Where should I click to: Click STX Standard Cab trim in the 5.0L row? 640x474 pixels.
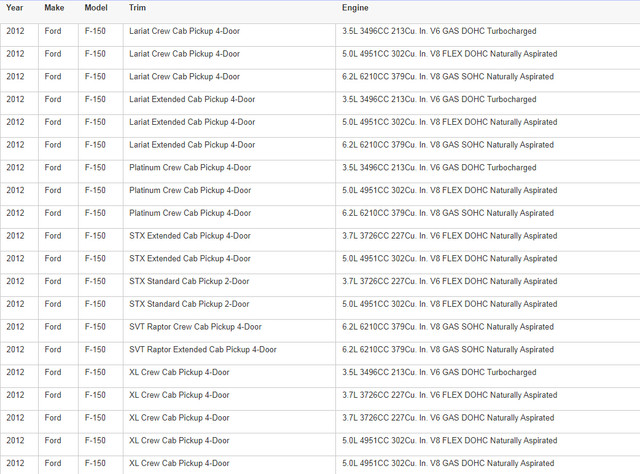189,304
